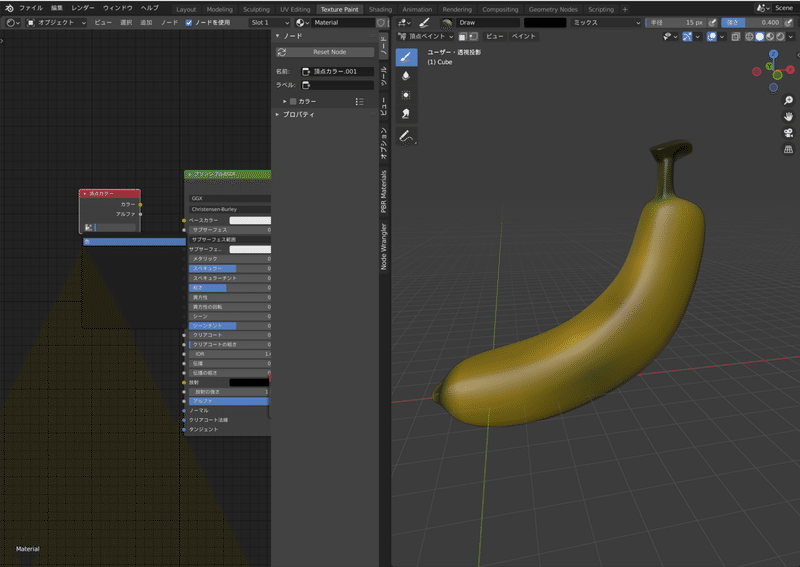Toggle vertex selection masking icon

pos(473,36)
